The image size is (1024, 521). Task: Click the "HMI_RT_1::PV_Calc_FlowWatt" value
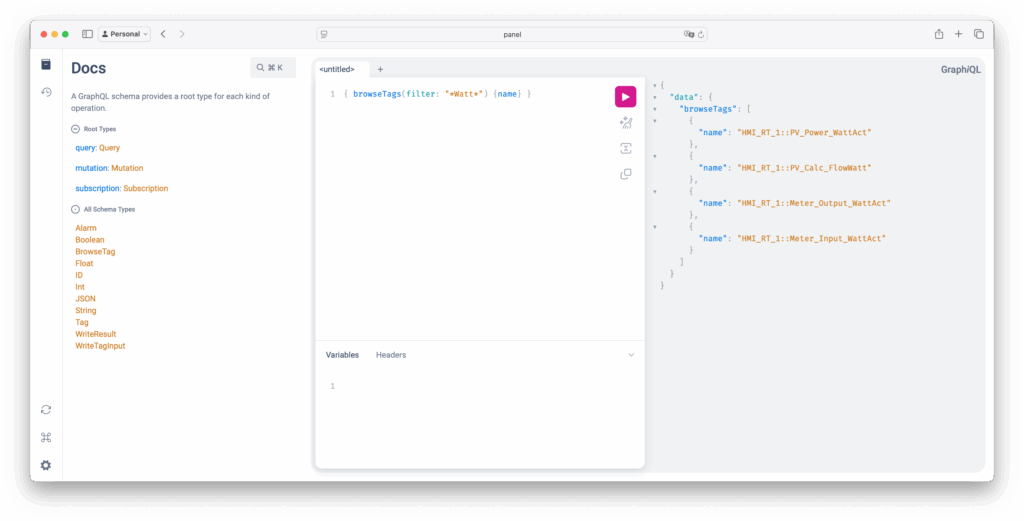point(804,168)
